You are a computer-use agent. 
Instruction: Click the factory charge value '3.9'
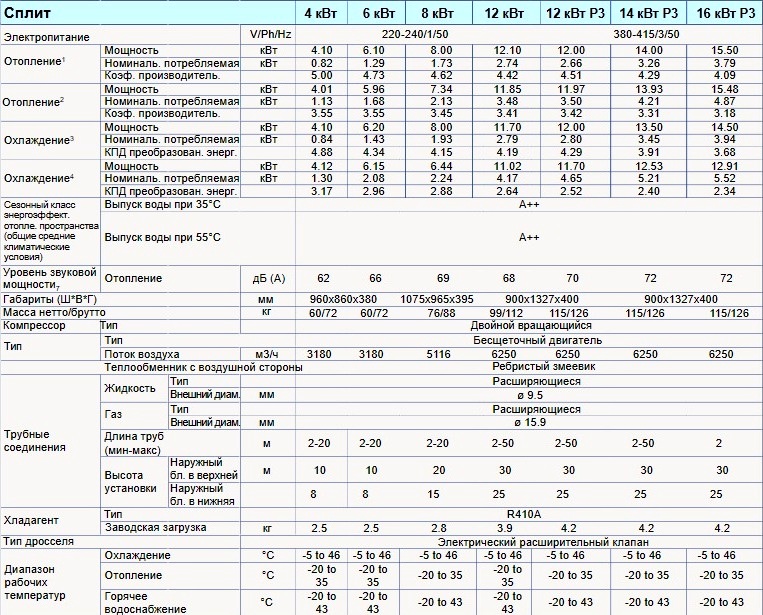505,528
